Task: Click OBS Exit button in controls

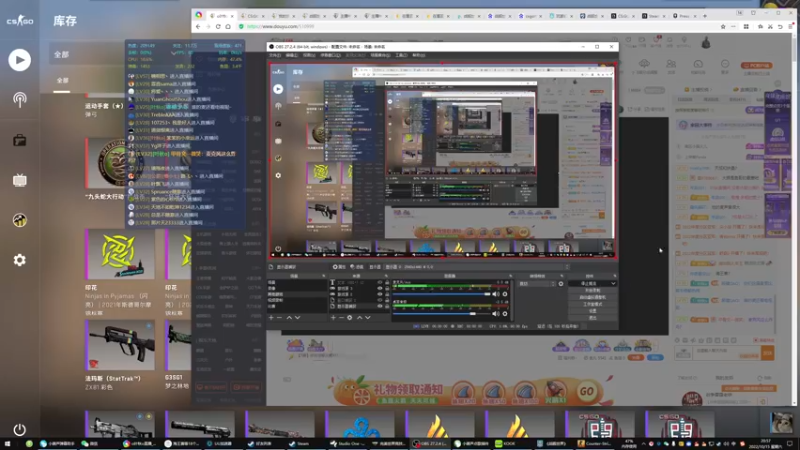Action: click(592, 317)
